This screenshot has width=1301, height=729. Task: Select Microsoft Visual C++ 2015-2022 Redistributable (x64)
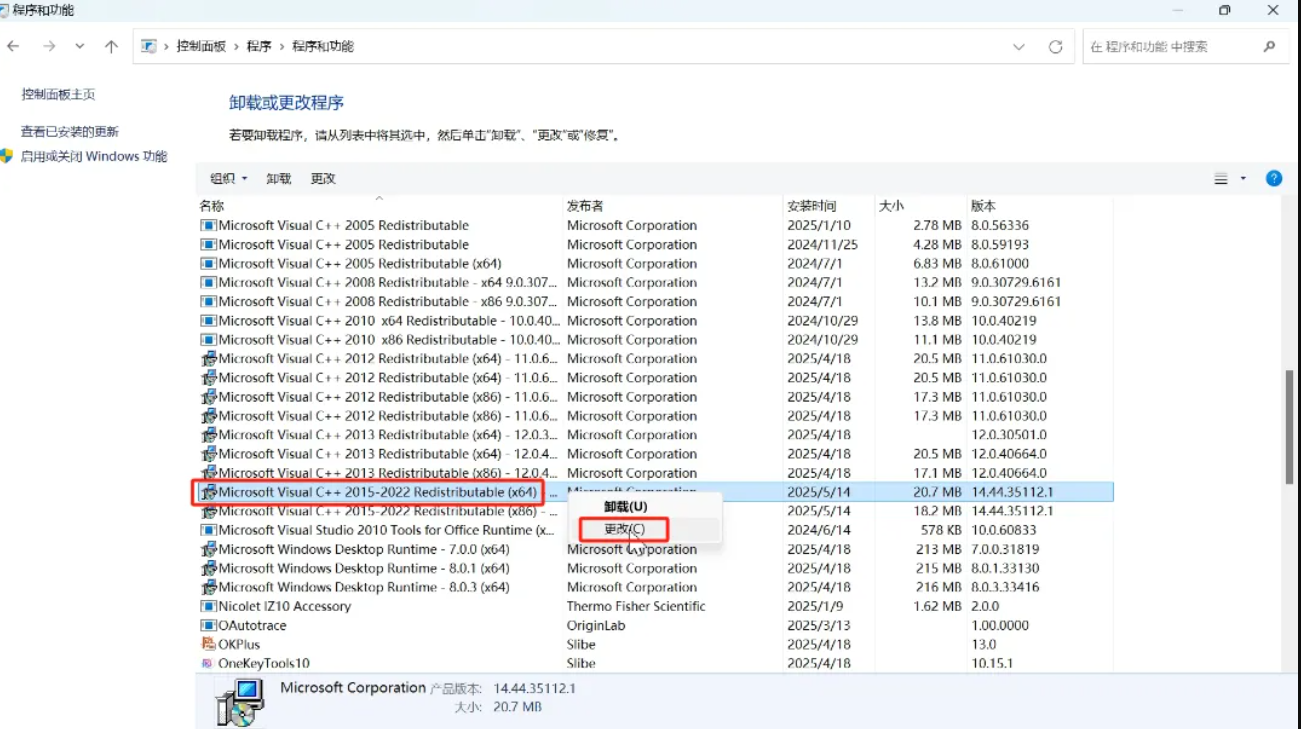[x=656, y=492]
